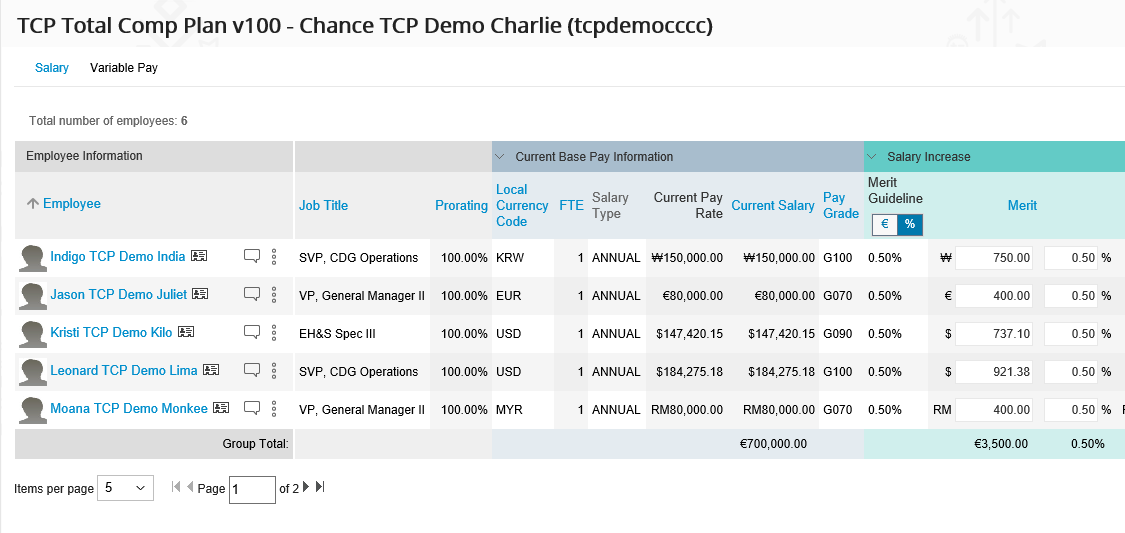This screenshot has width=1125, height=533.
Task: Collapse Salary Increase section
Action: [873, 157]
